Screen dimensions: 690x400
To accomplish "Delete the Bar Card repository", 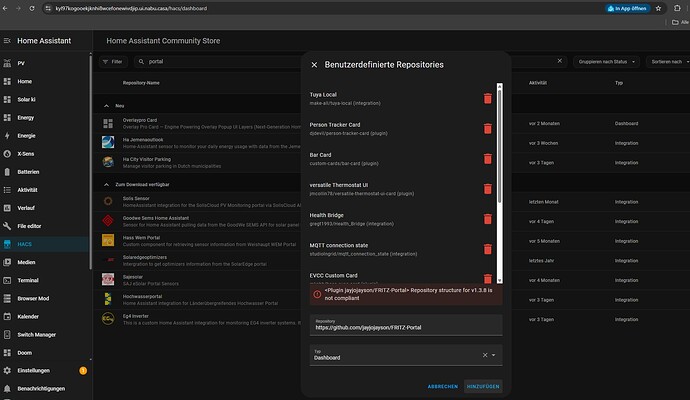I will coord(488,158).
